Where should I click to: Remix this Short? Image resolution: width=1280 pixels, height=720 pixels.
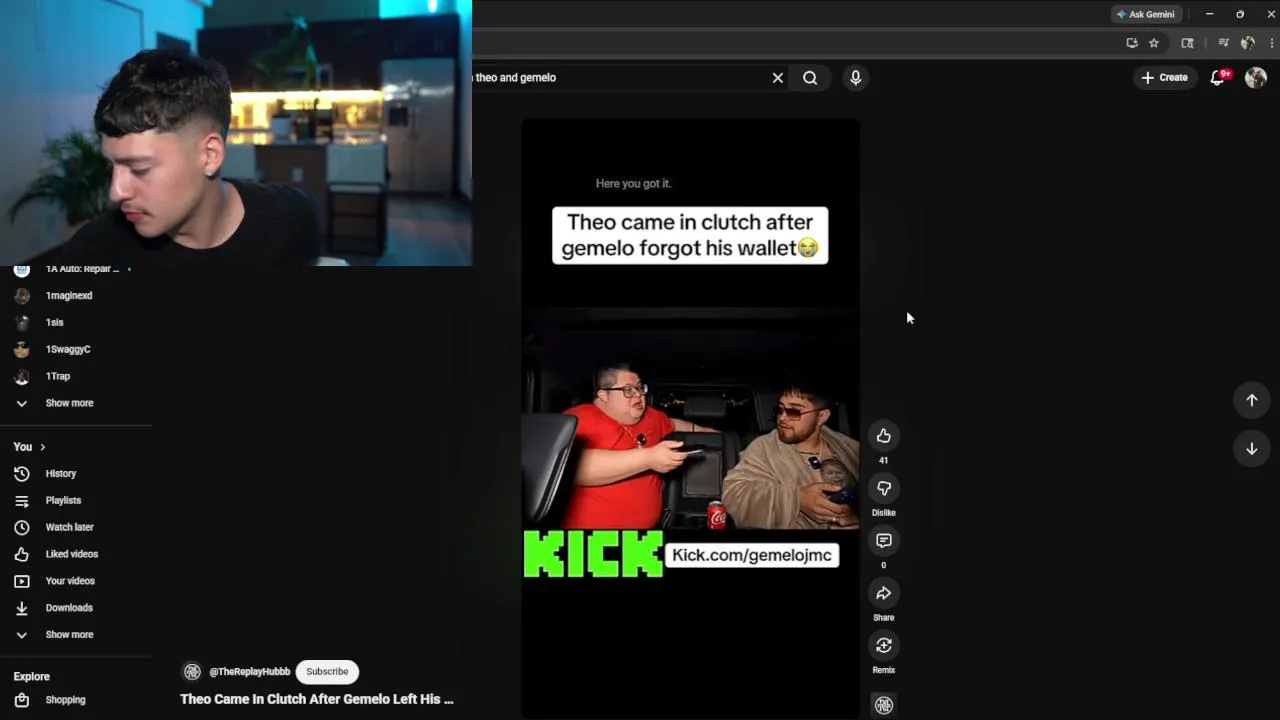pos(883,646)
